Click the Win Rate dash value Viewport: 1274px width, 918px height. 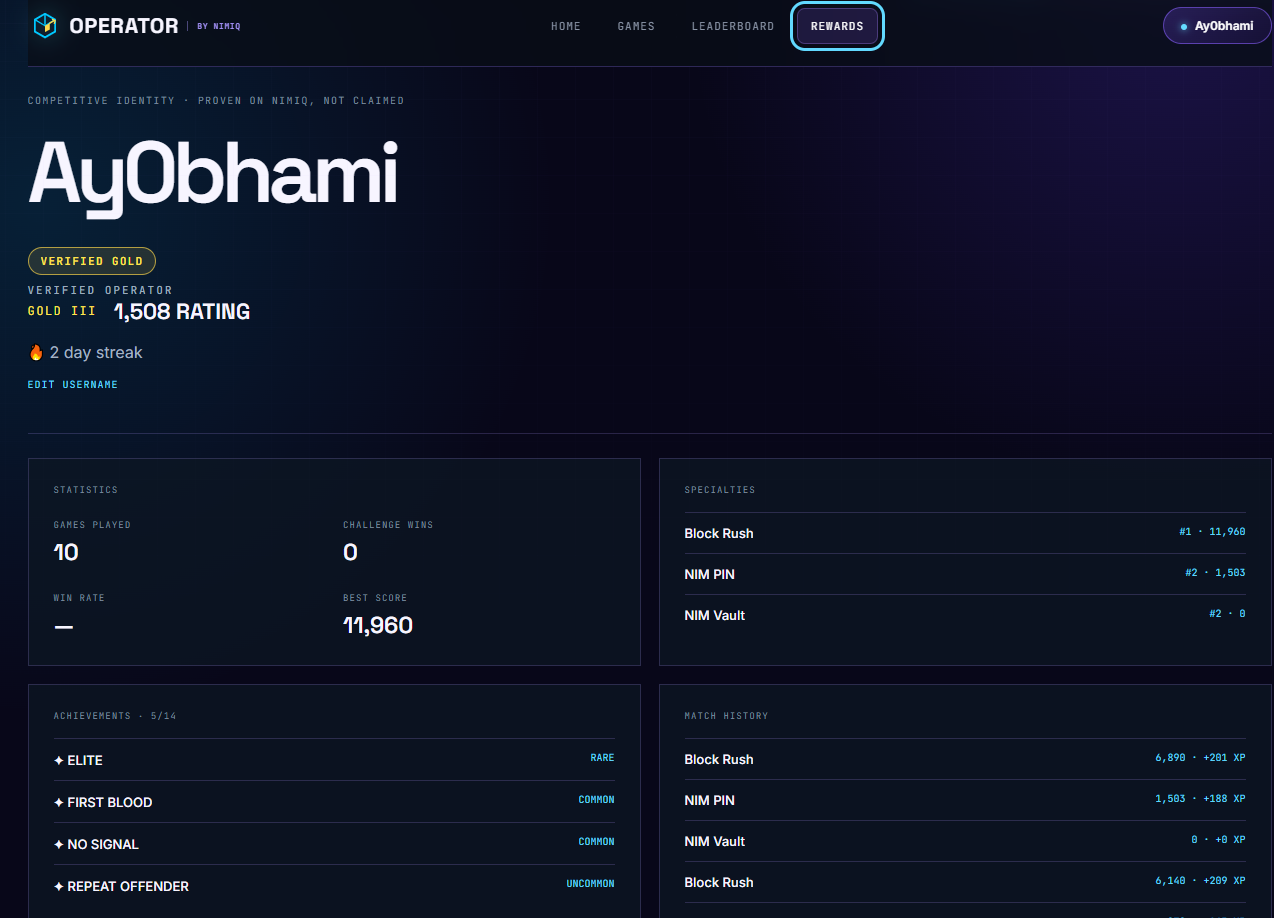coord(64,626)
